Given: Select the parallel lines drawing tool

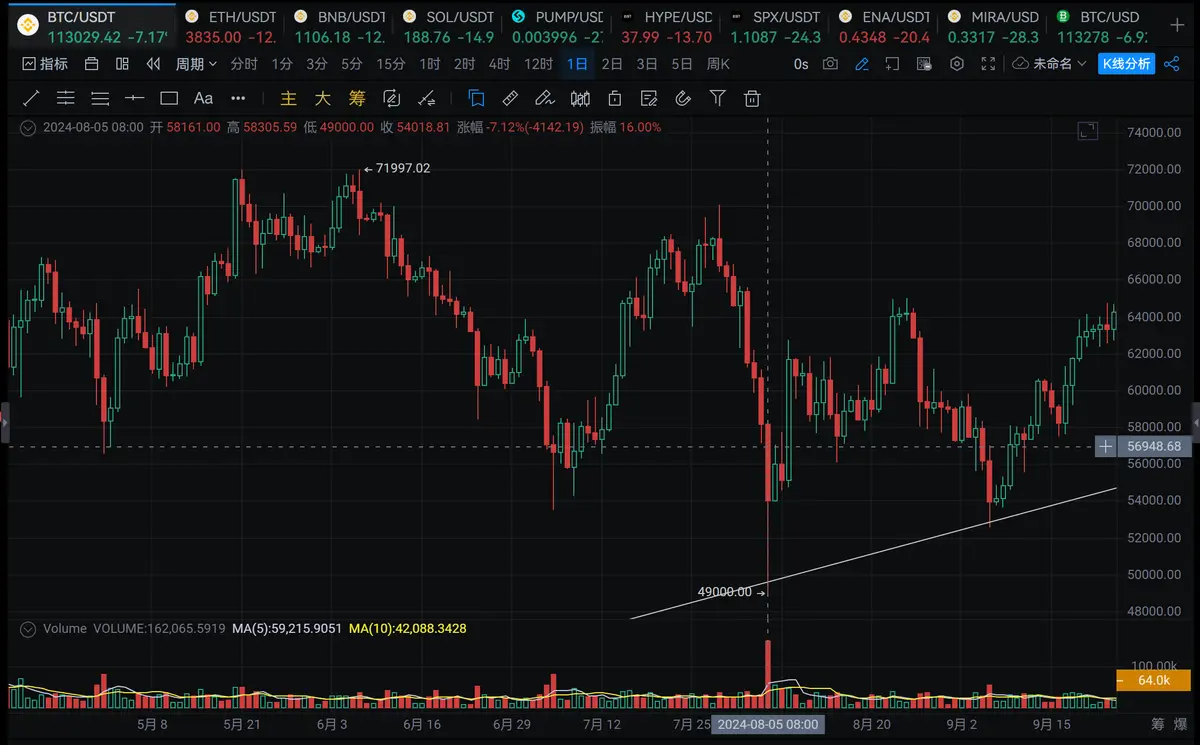Looking at the screenshot, I should click(x=65, y=99).
